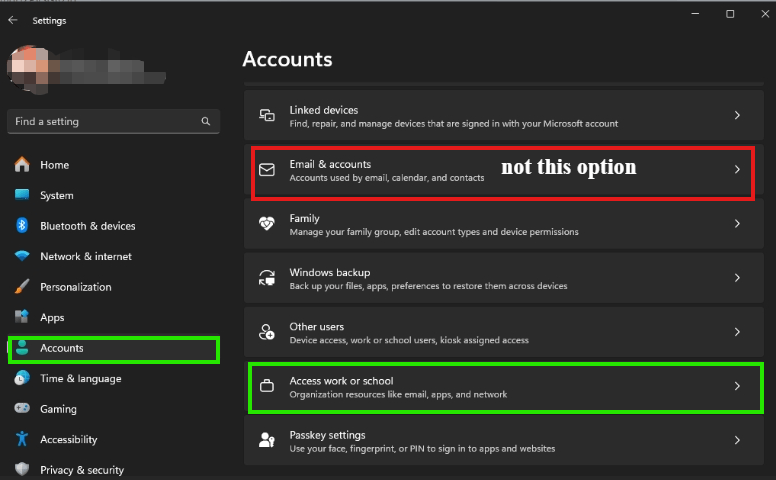The height and width of the screenshot is (480, 776).
Task: Click 'Device access, work or school users' description
Action: click(409, 340)
